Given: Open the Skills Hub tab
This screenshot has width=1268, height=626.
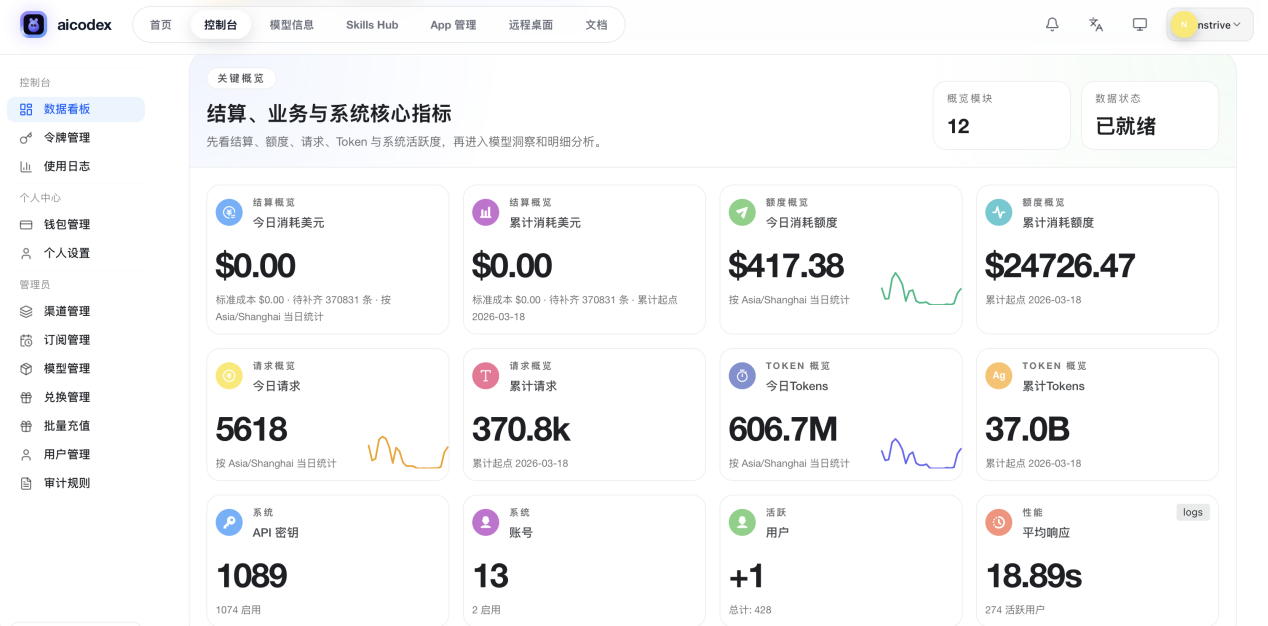Looking at the screenshot, I should (x=372, y=25).
